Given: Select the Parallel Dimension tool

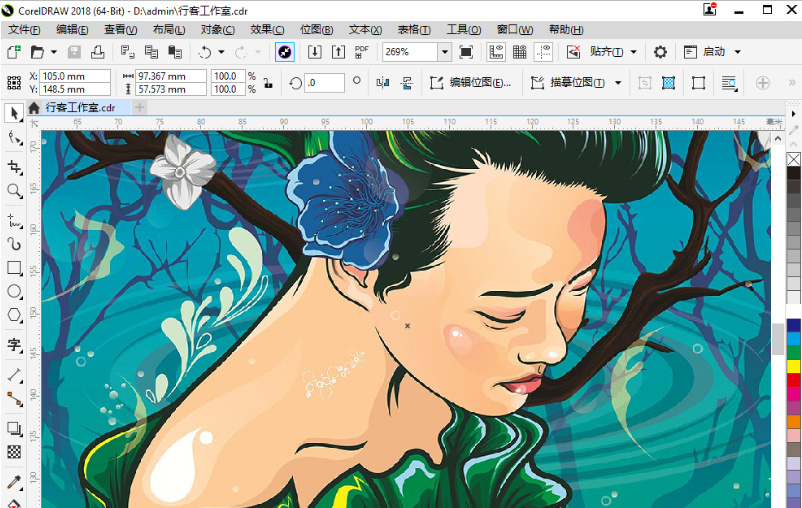Looking at the screenshot, I should [14, 376].
